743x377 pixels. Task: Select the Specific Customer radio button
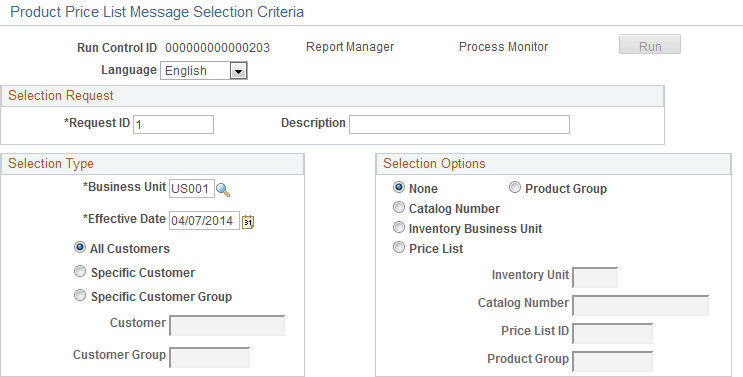80,271
